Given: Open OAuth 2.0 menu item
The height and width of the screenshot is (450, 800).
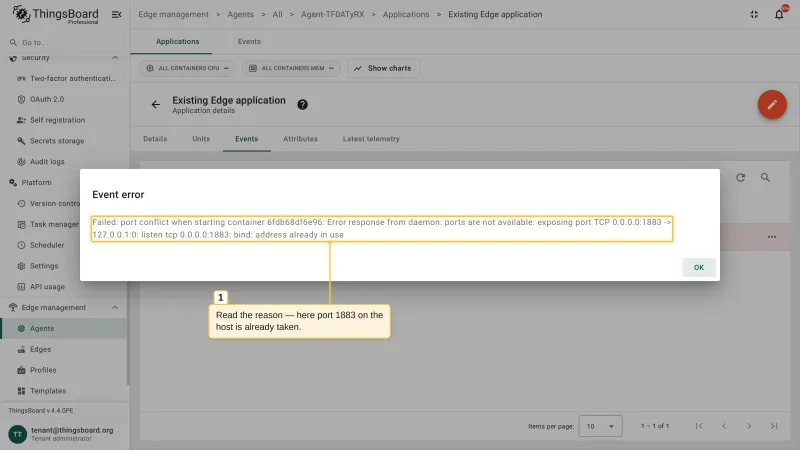Looking at the screenshot, I should point(64,99).
